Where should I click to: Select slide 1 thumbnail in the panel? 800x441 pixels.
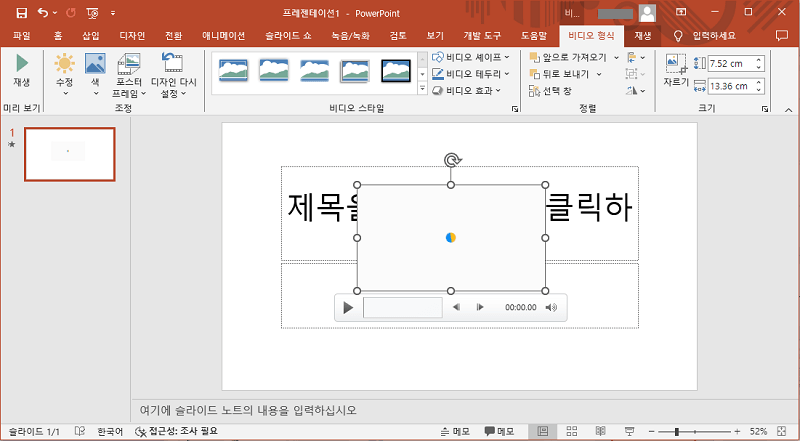[x=69, y=154]
